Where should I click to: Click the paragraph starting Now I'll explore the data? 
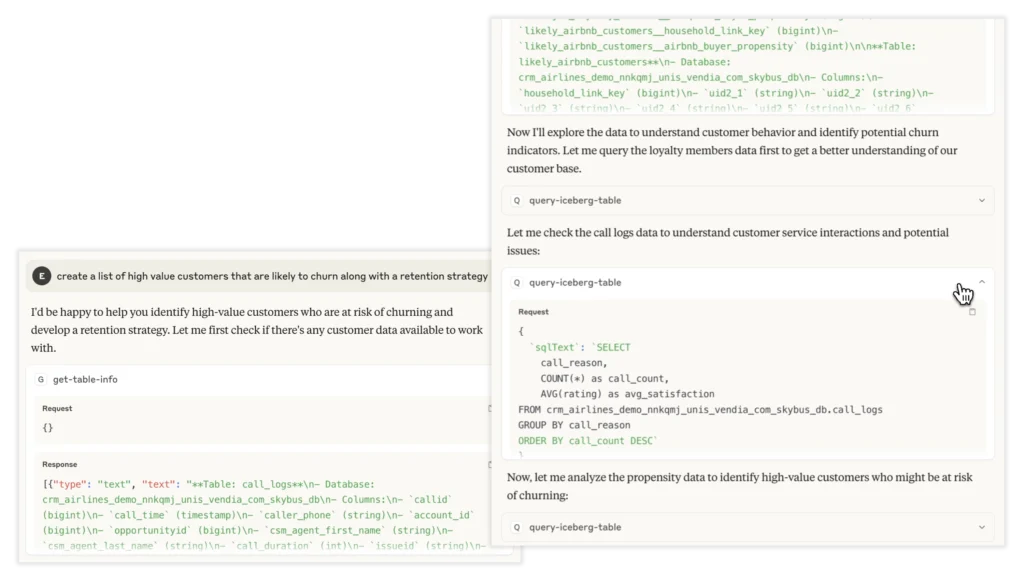(x=732, y=150)
